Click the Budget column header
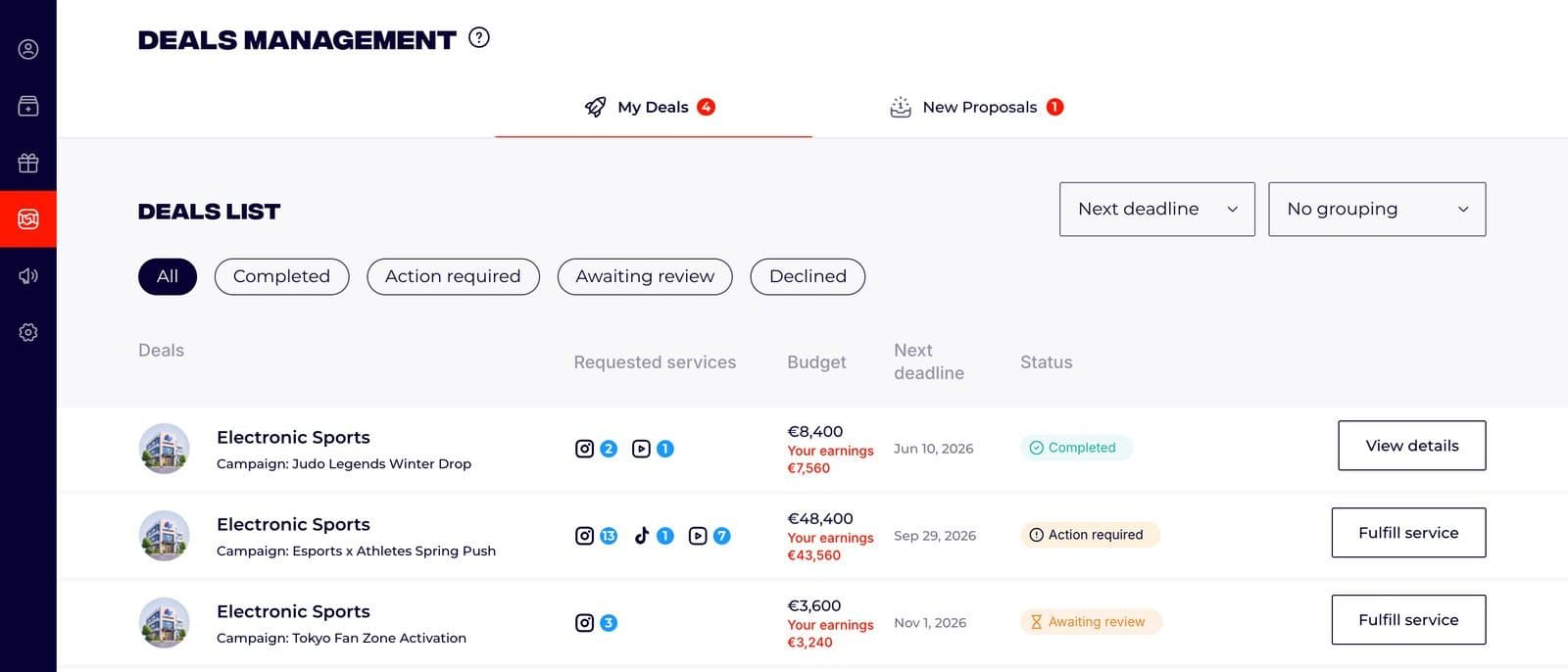 [x=816, y=362]
